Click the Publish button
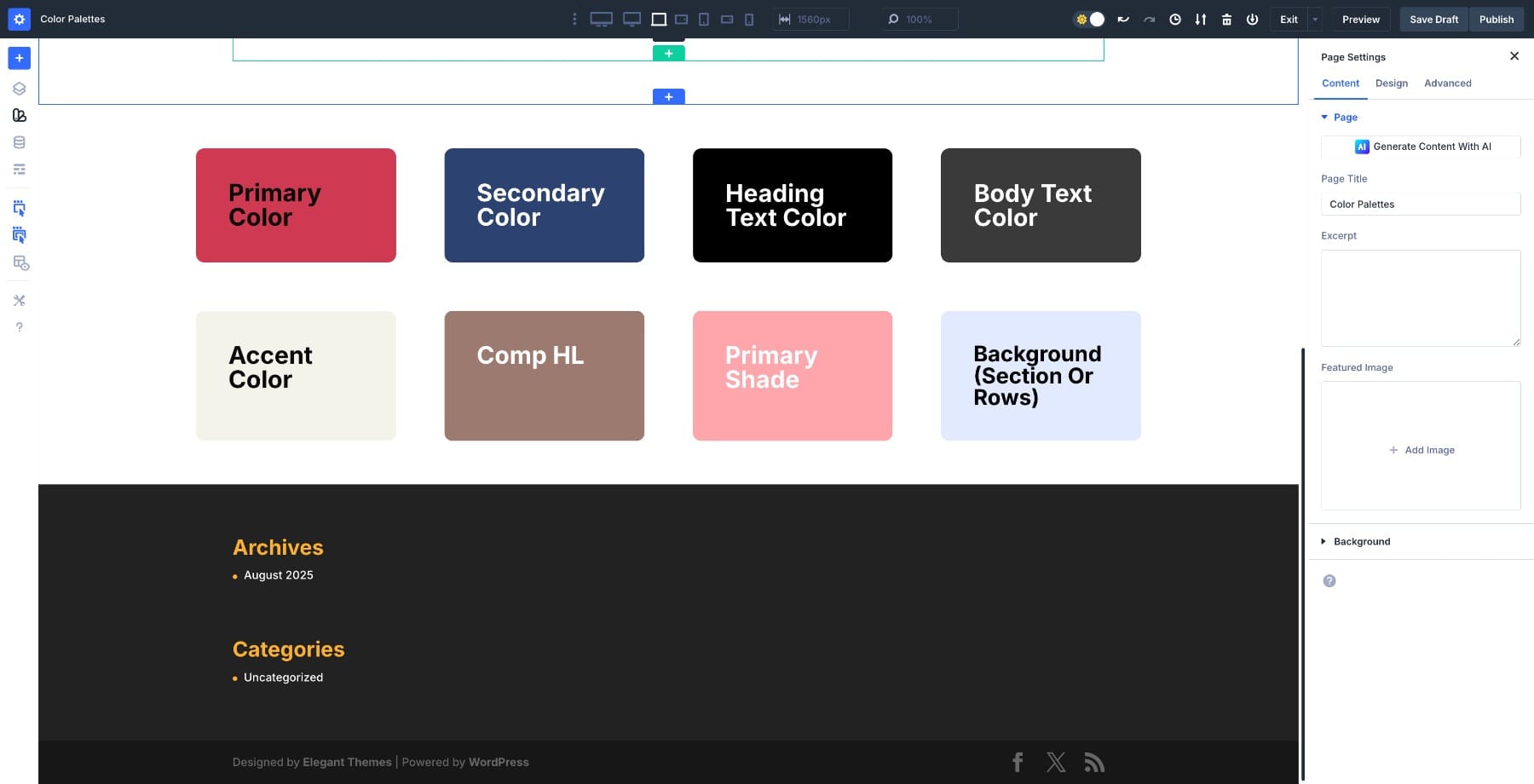 tap(1496, 20)
